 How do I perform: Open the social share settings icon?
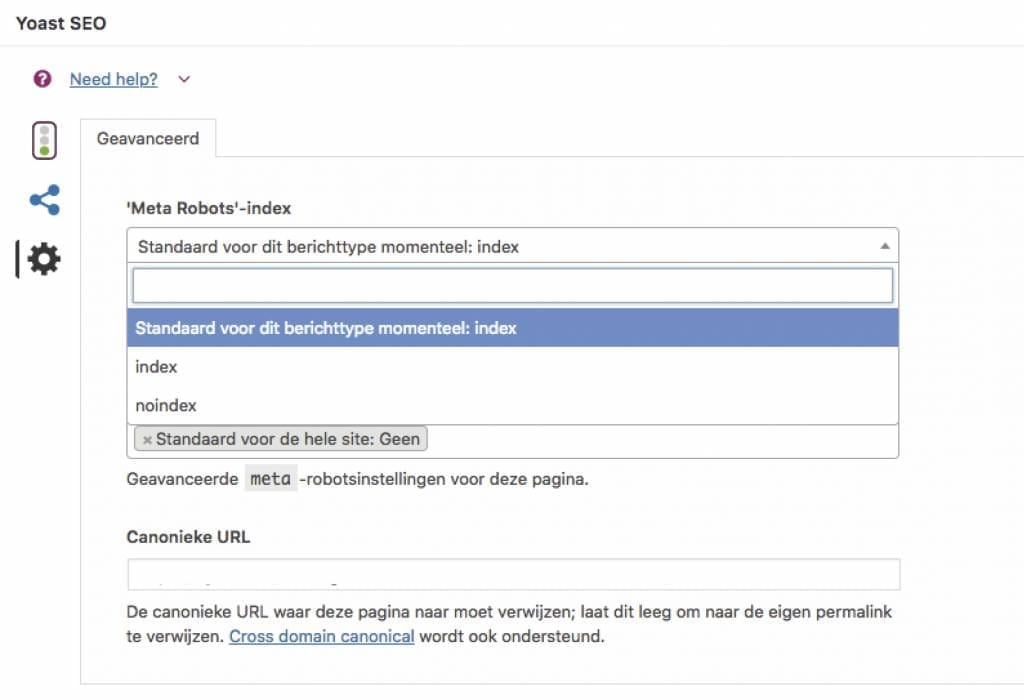(44, 200)
